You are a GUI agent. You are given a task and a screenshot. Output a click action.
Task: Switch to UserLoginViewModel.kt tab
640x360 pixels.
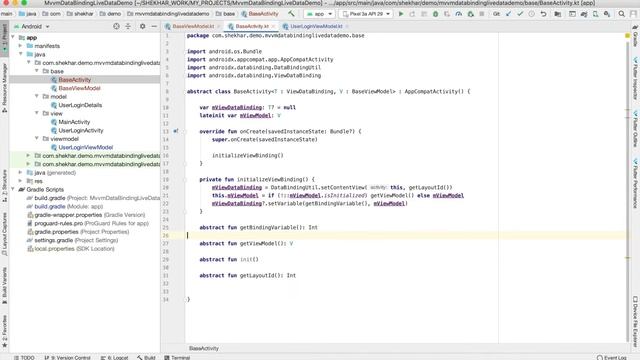click(x=316, y=26)
